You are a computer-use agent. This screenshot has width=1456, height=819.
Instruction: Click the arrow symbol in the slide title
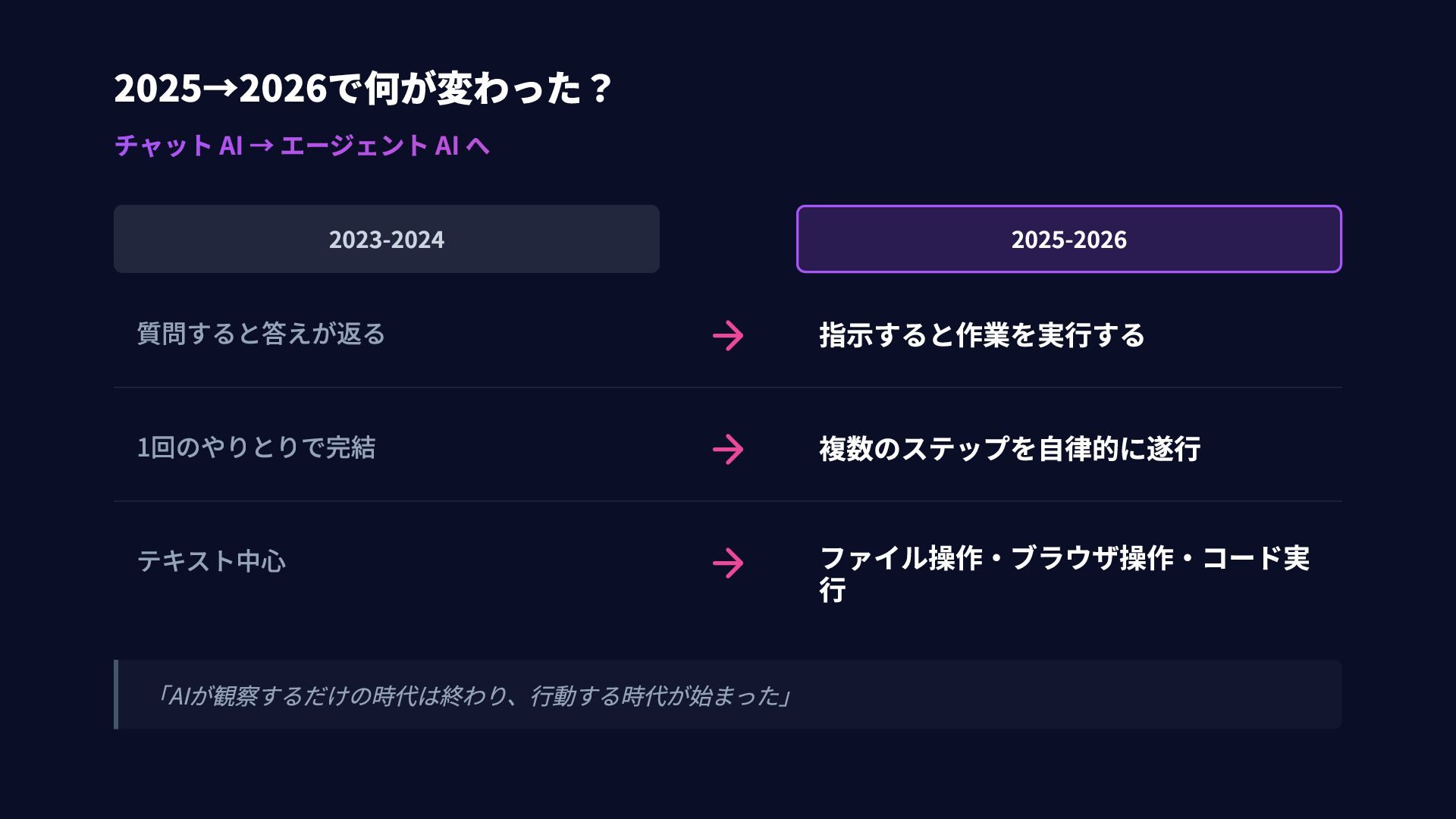pyautogui.click(x=221, y=89)
